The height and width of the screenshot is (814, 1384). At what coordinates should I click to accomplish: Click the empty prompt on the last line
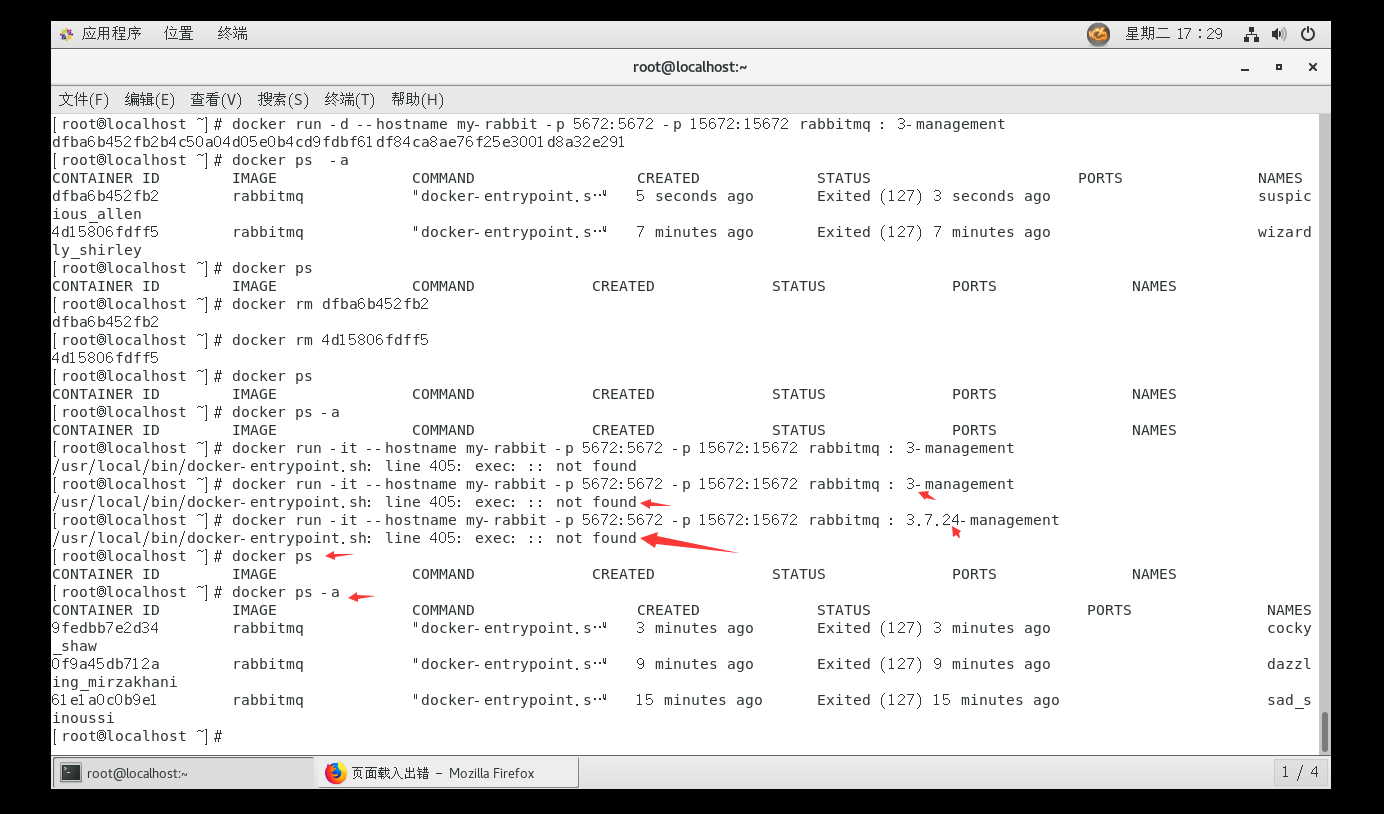point(137,736)
